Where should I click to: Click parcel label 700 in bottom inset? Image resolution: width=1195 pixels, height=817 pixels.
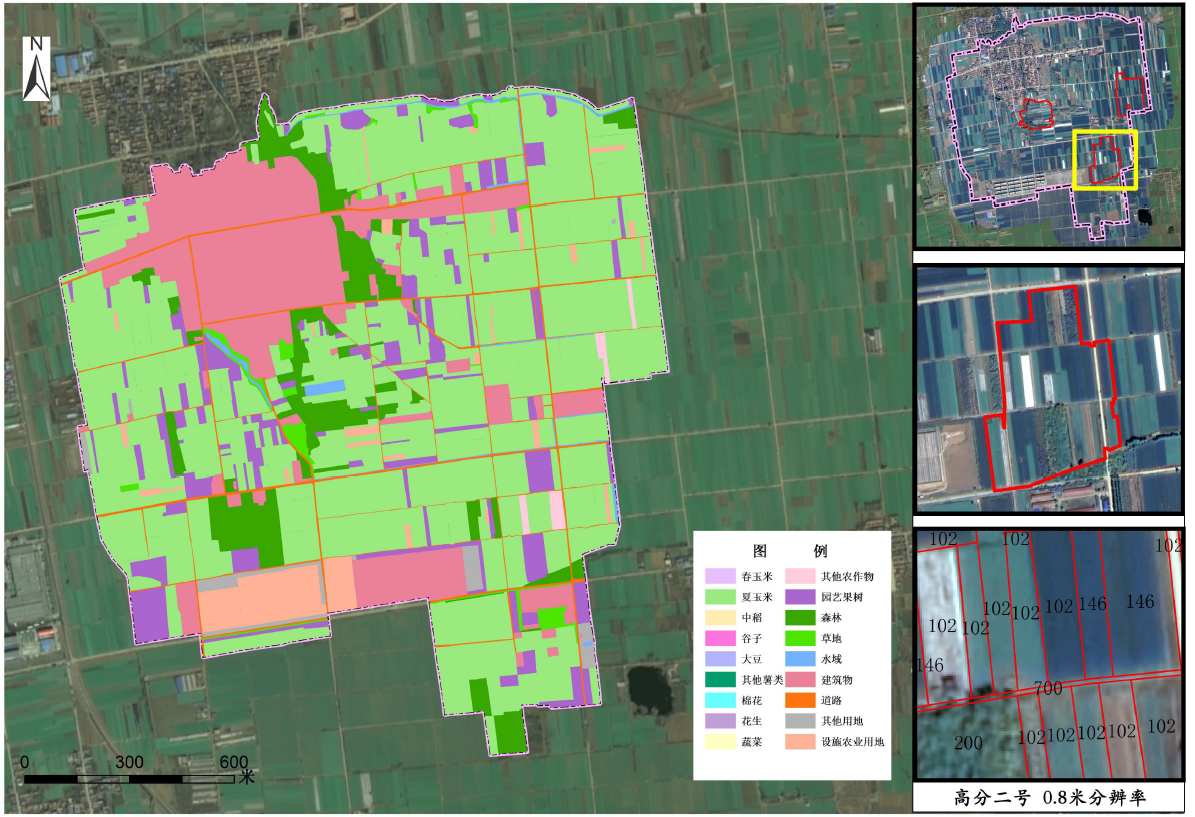[x=1048, y=689]
